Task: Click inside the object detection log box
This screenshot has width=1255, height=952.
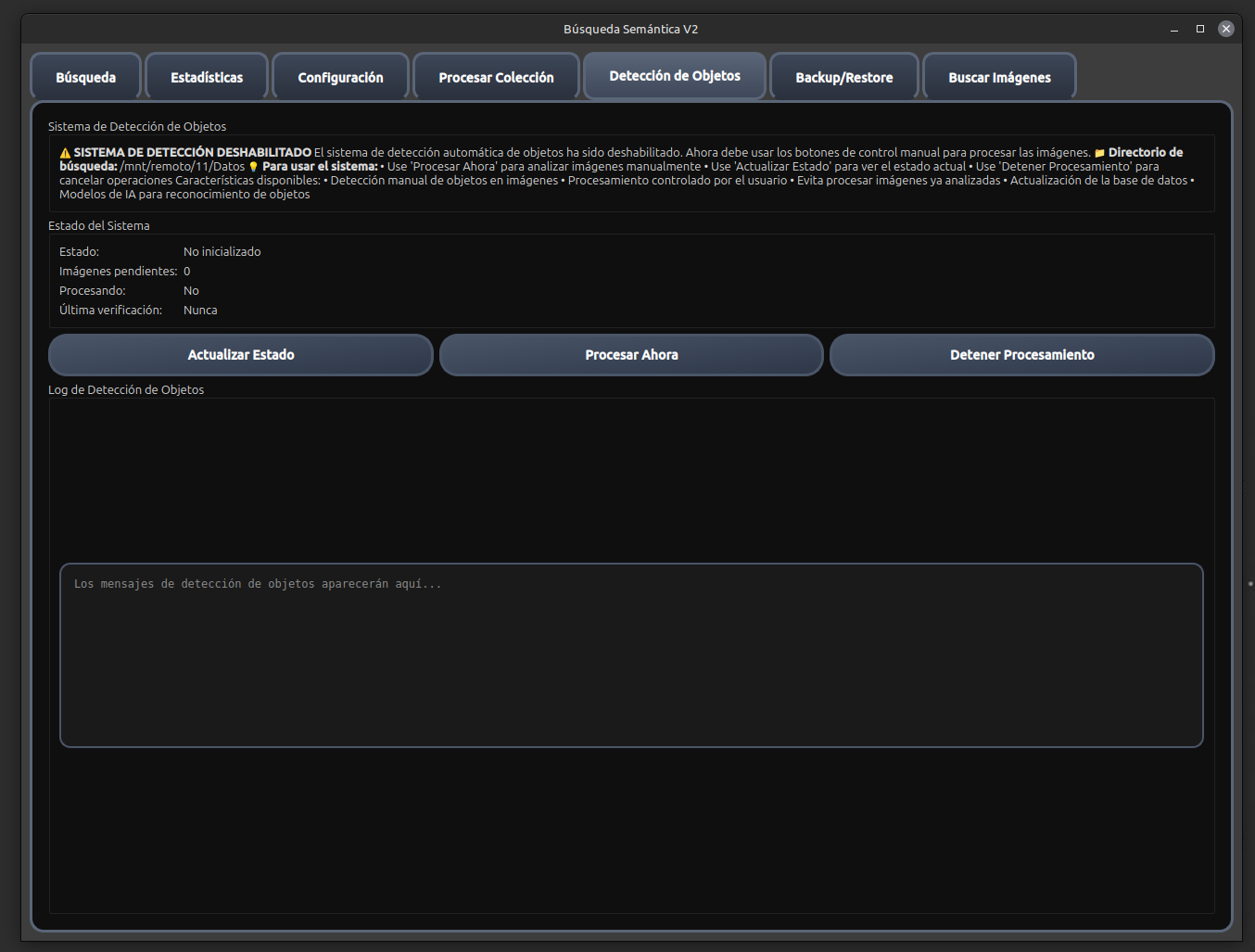Action: [x=631, y=655]
